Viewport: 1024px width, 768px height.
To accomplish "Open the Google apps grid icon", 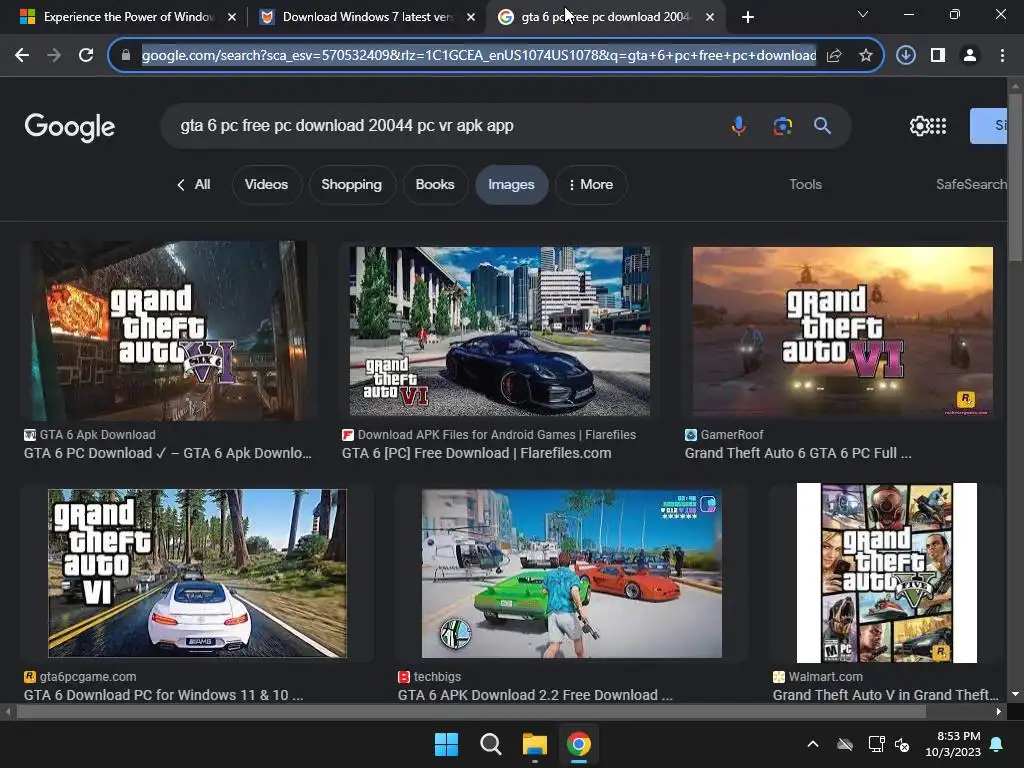I will tap(938, 126).
